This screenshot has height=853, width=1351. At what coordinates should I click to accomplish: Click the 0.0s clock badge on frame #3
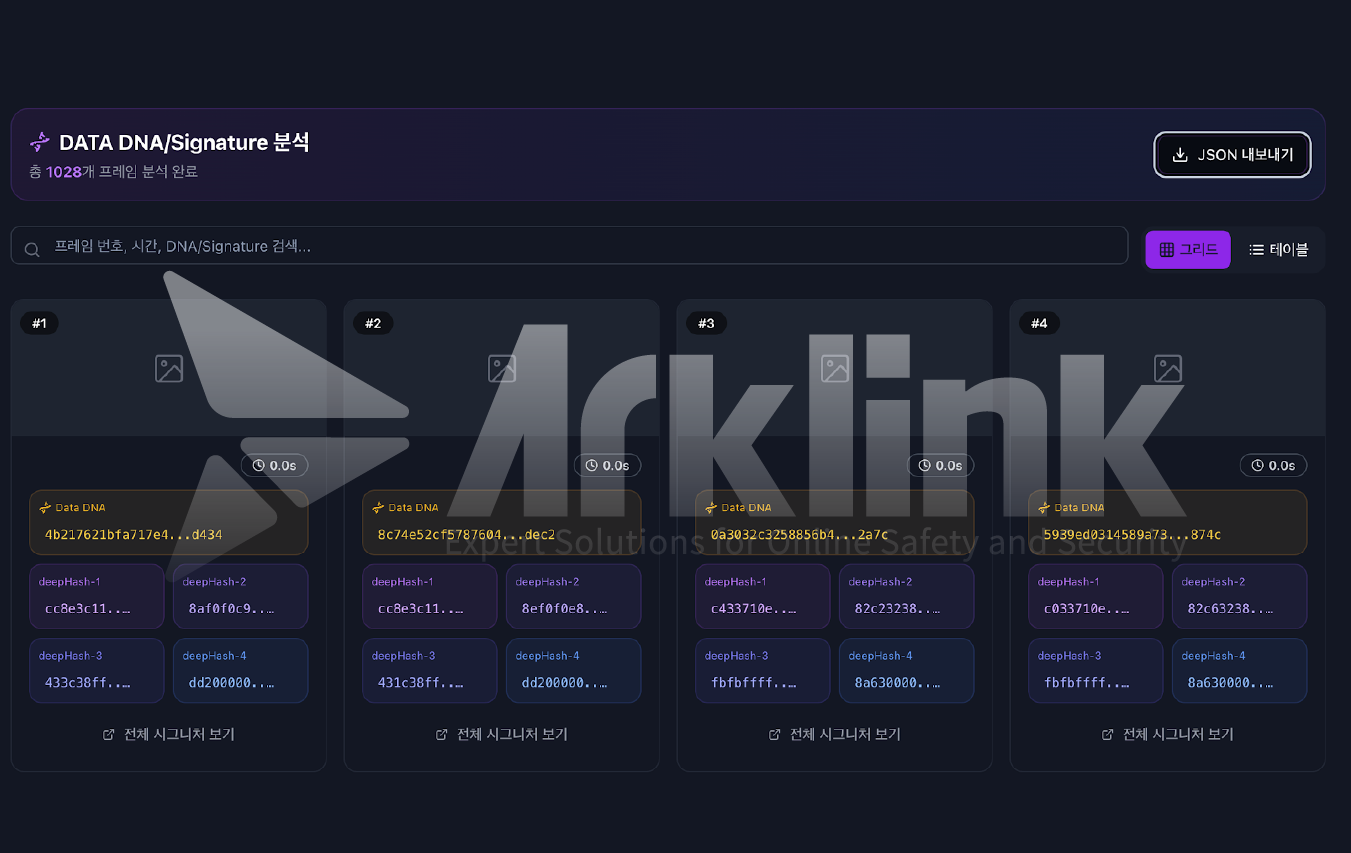[x=940, y=465]
